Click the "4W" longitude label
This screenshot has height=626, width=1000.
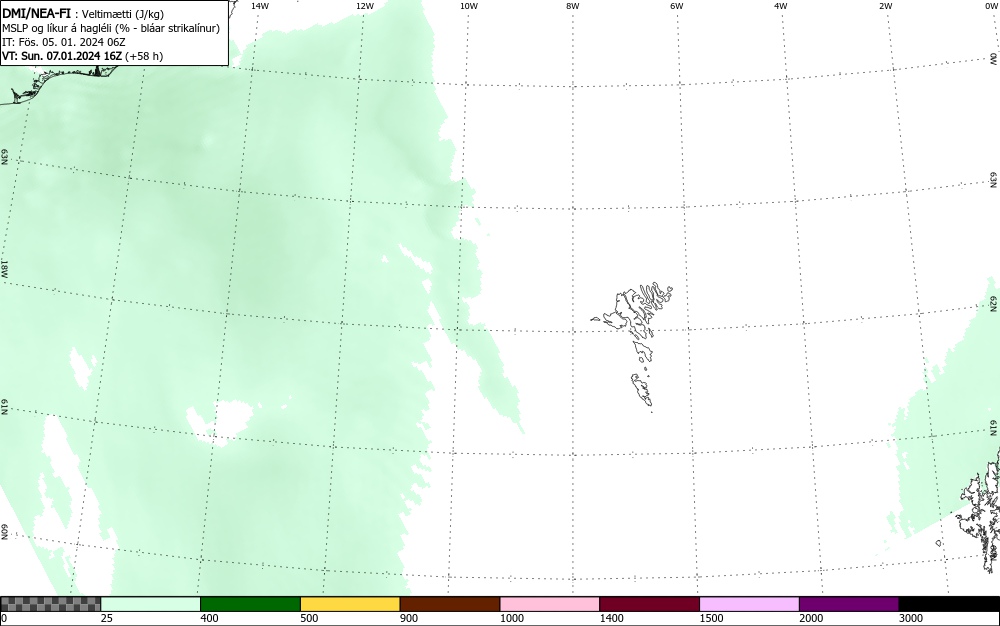point(781,6)
